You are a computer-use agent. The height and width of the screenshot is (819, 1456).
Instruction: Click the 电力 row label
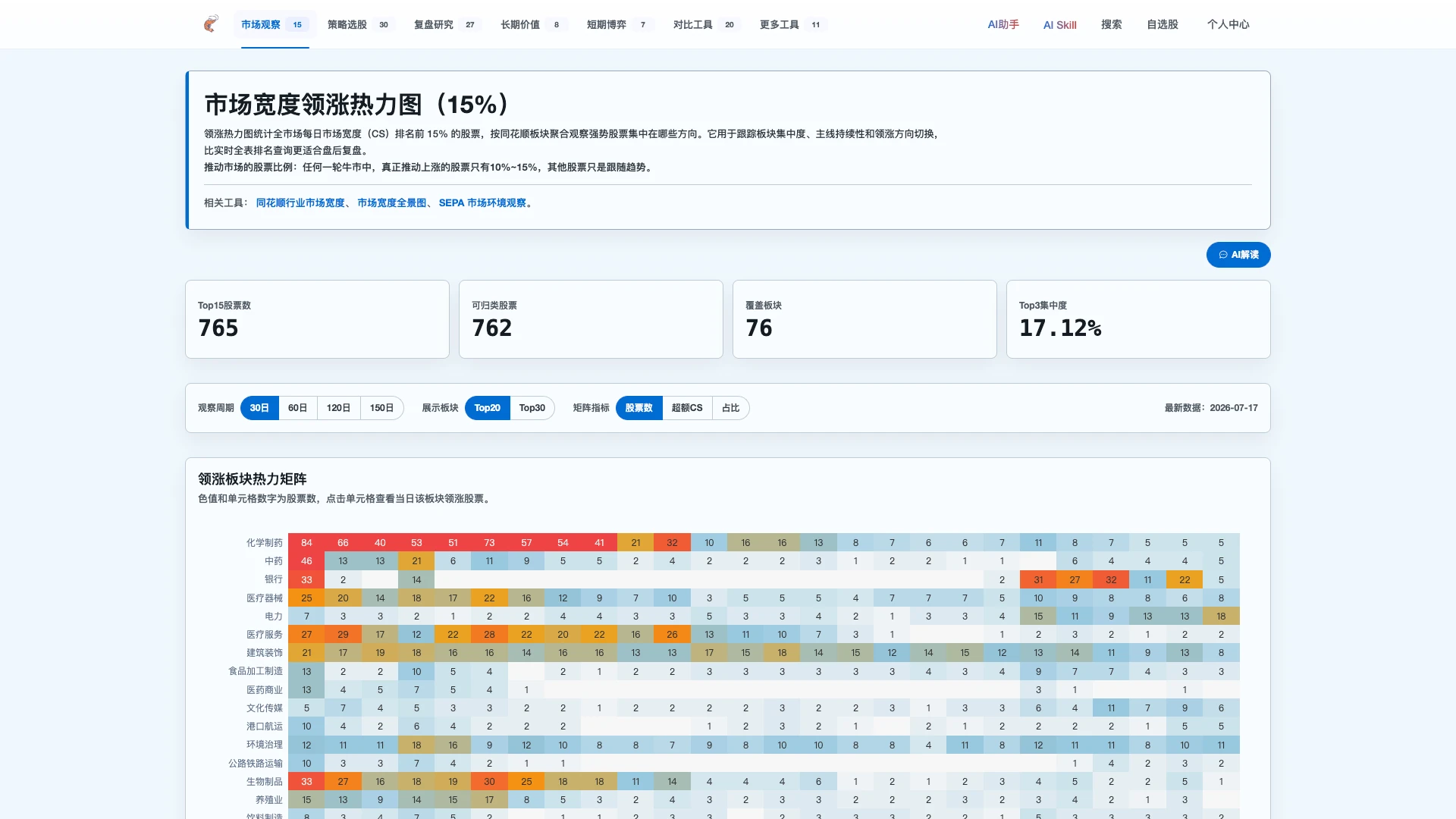pos(273,617)
